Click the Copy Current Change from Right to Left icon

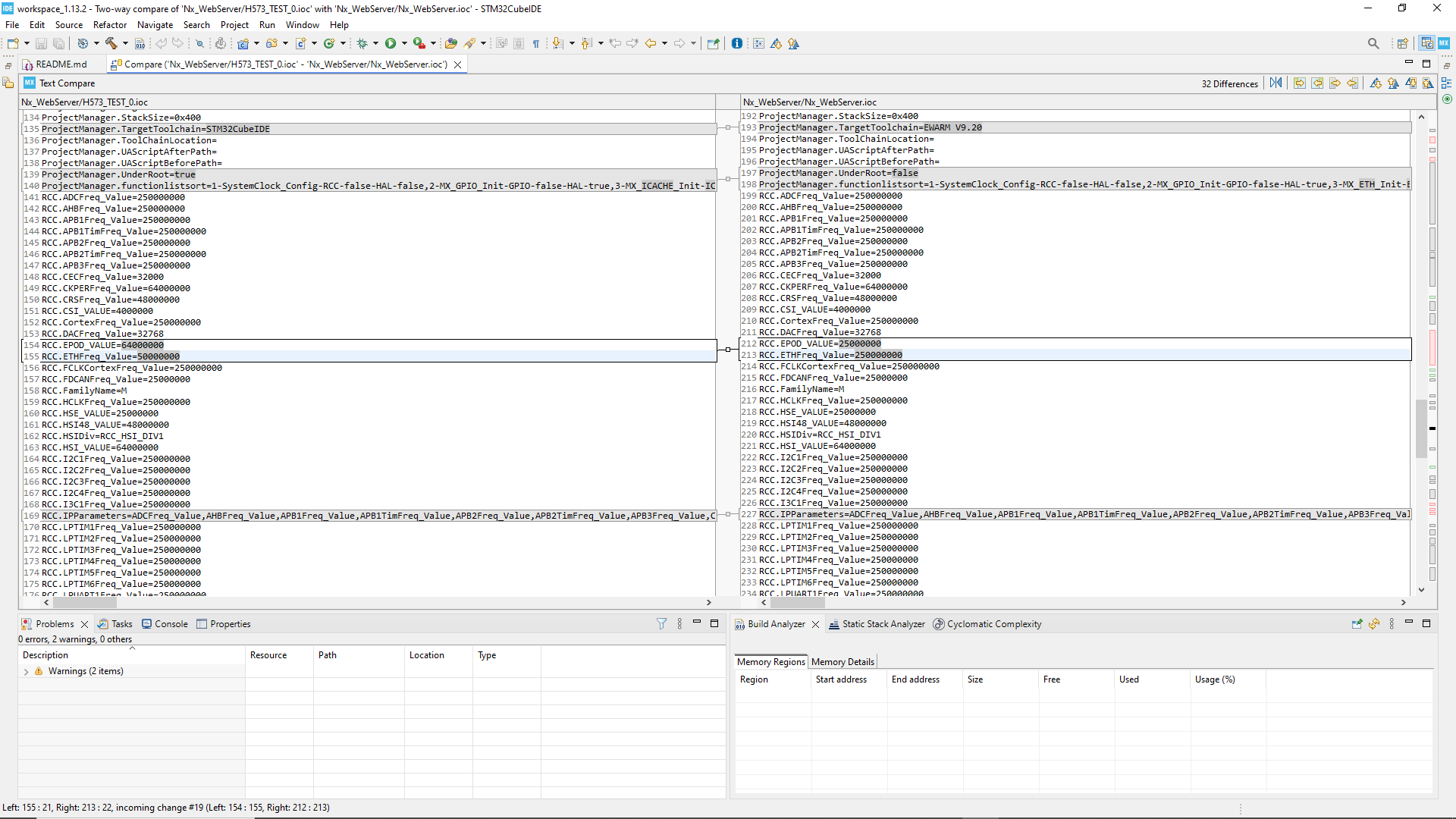pyautogui.click(x=1353, y=83)
